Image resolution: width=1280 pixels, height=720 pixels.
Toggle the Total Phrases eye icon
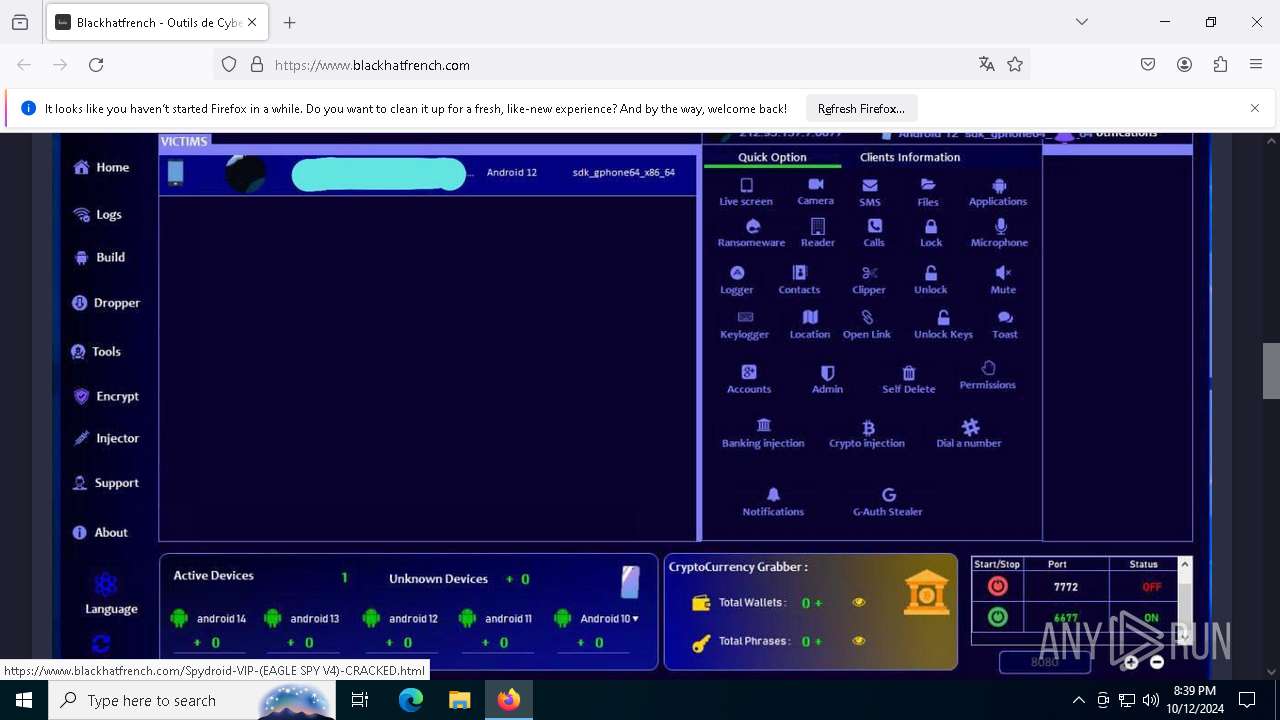point(858,641)
